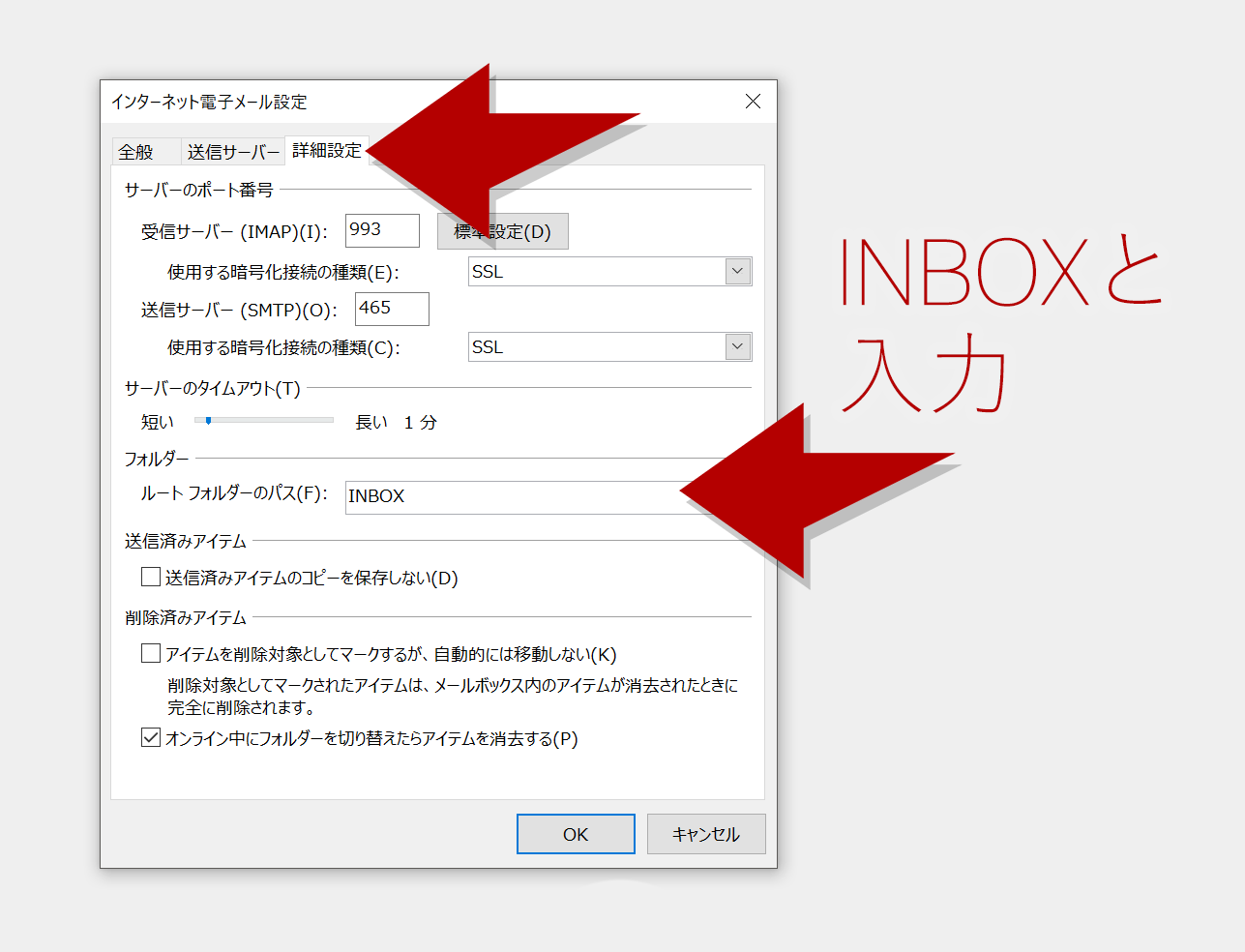
Task: Expand the IMAP encryption type dropdown
Action: coord(738,272)
